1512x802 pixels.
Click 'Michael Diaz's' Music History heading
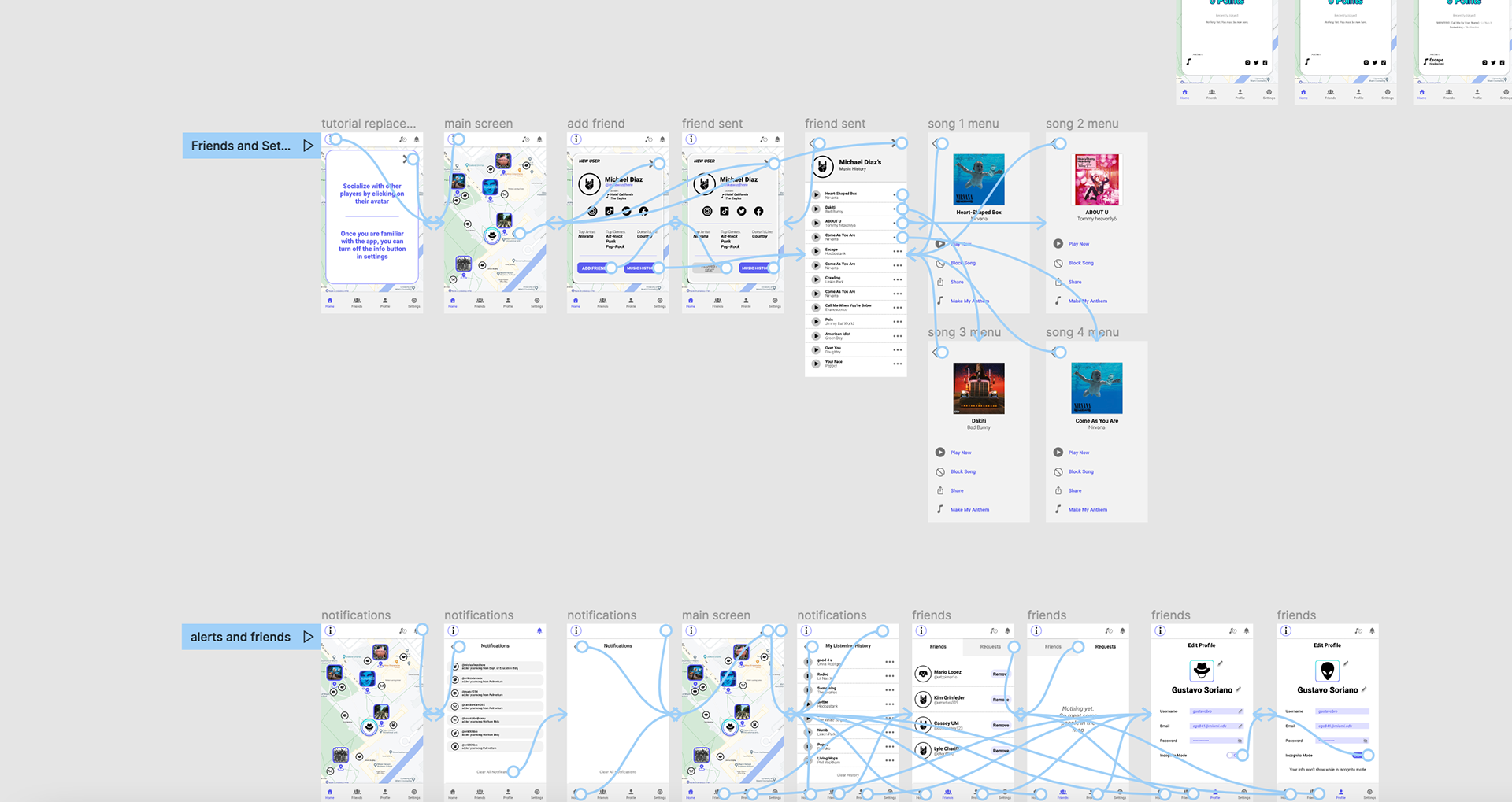click(860, 162)
